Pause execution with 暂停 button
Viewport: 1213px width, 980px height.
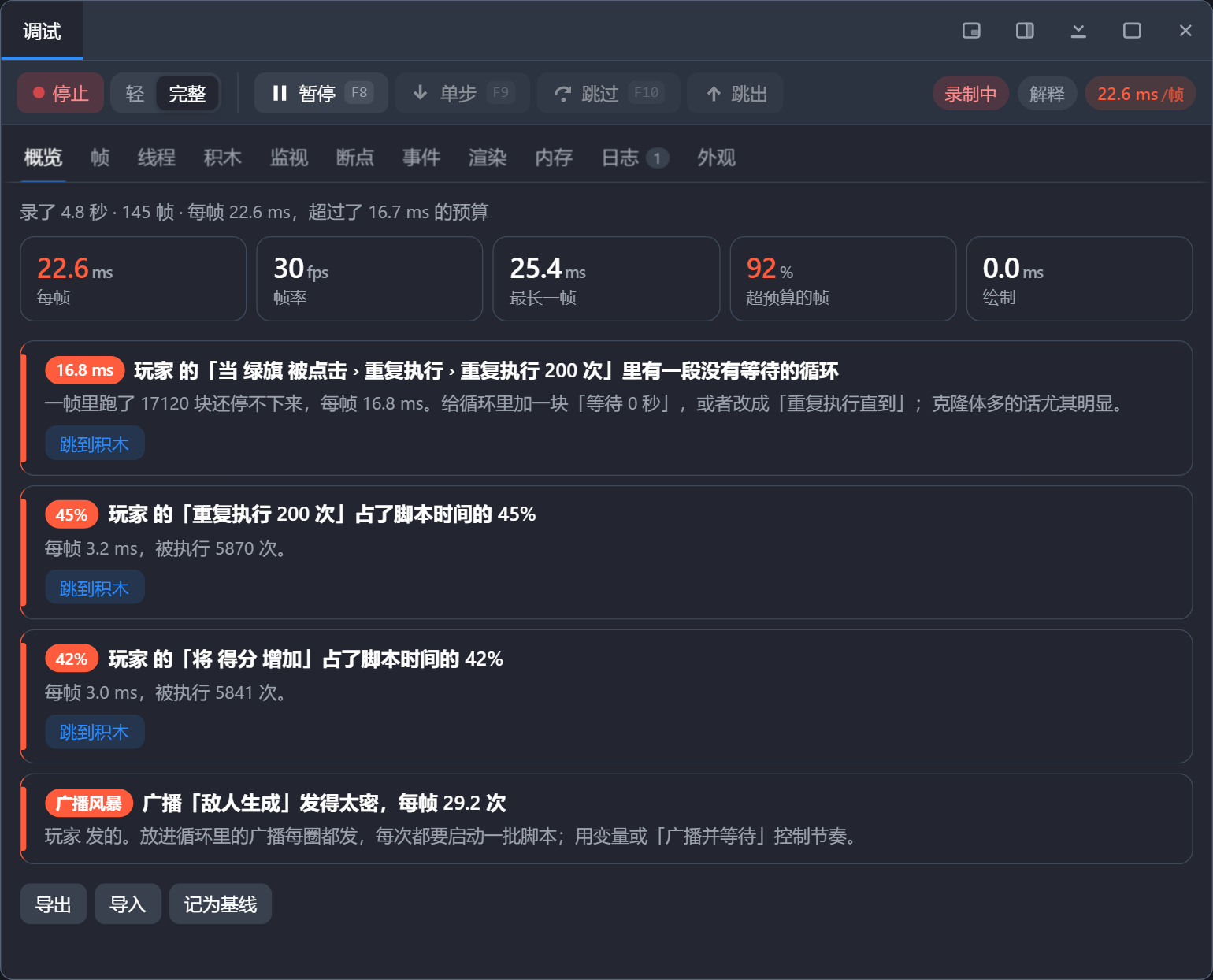[x=321, y=94]
